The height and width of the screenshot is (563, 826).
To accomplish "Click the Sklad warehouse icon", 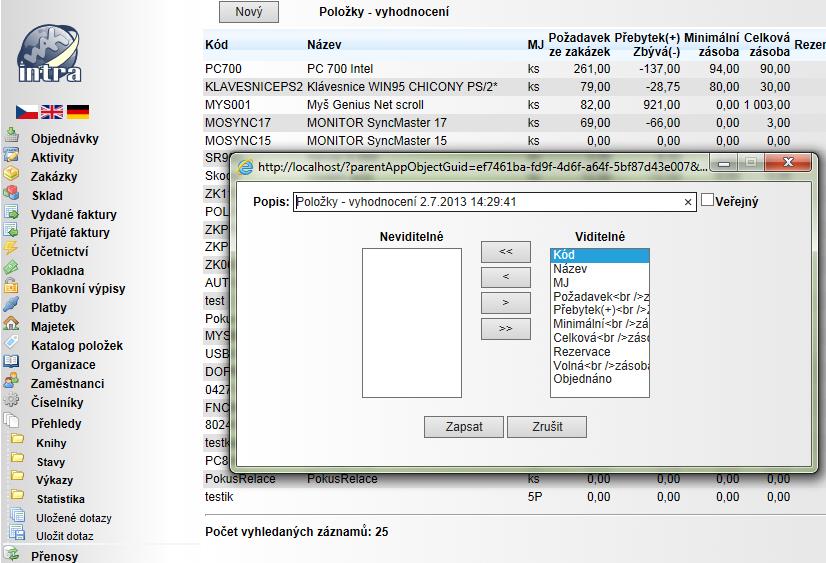I will point(12,195).
